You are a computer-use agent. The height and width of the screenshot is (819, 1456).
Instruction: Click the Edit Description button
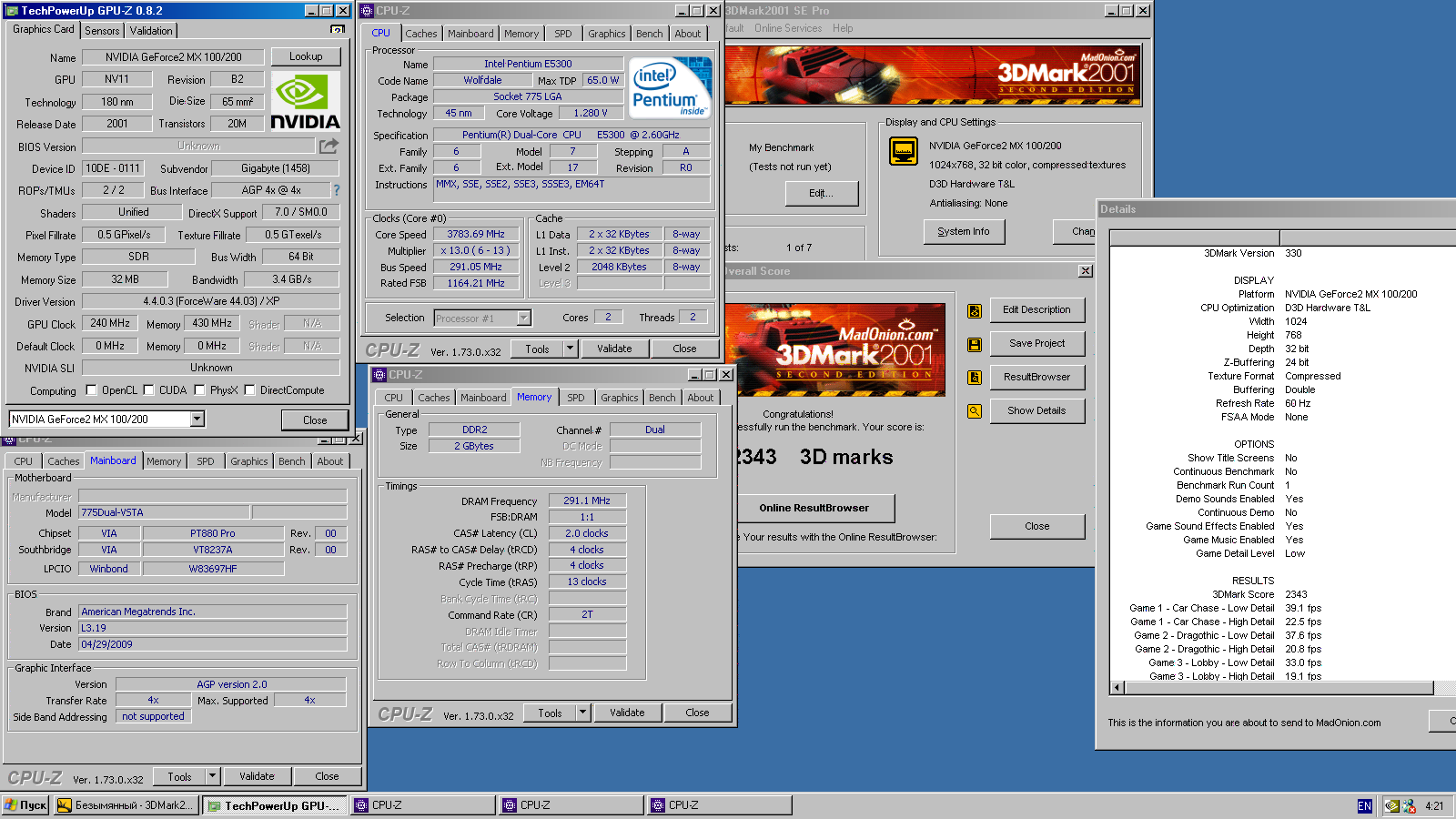1037,310
